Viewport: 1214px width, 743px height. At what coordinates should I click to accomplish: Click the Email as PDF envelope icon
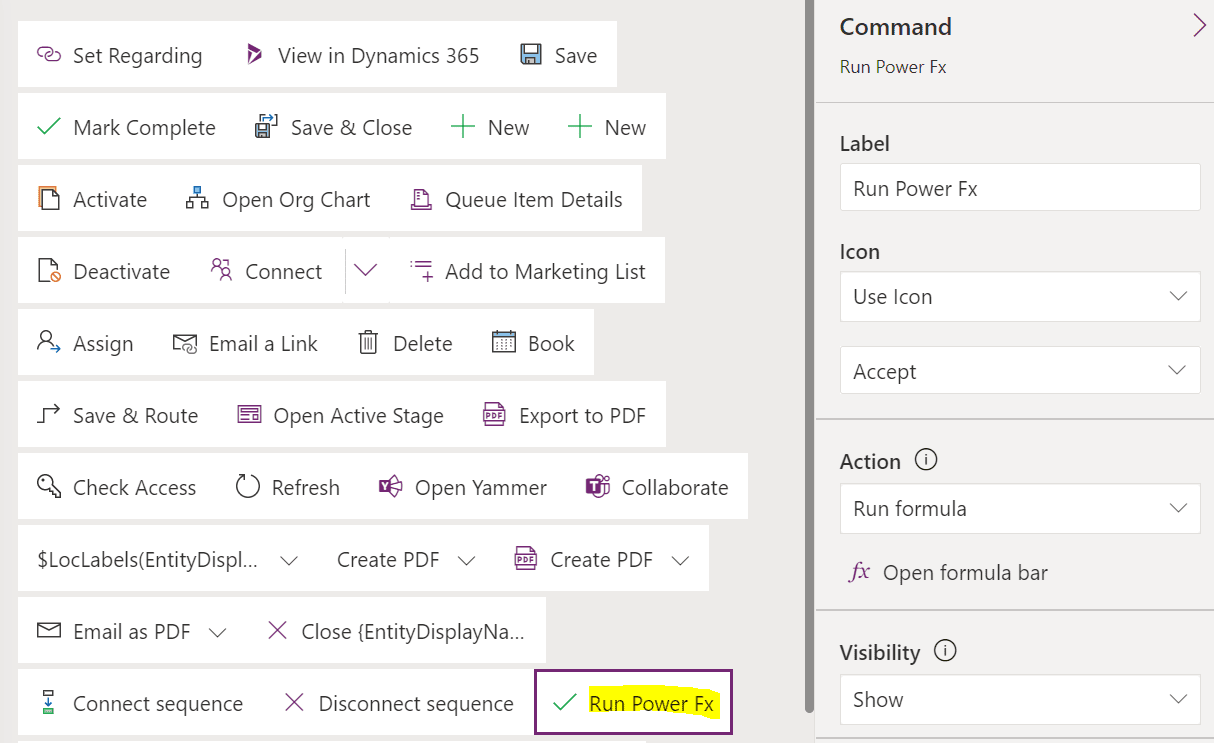click(x=49, y=631)
